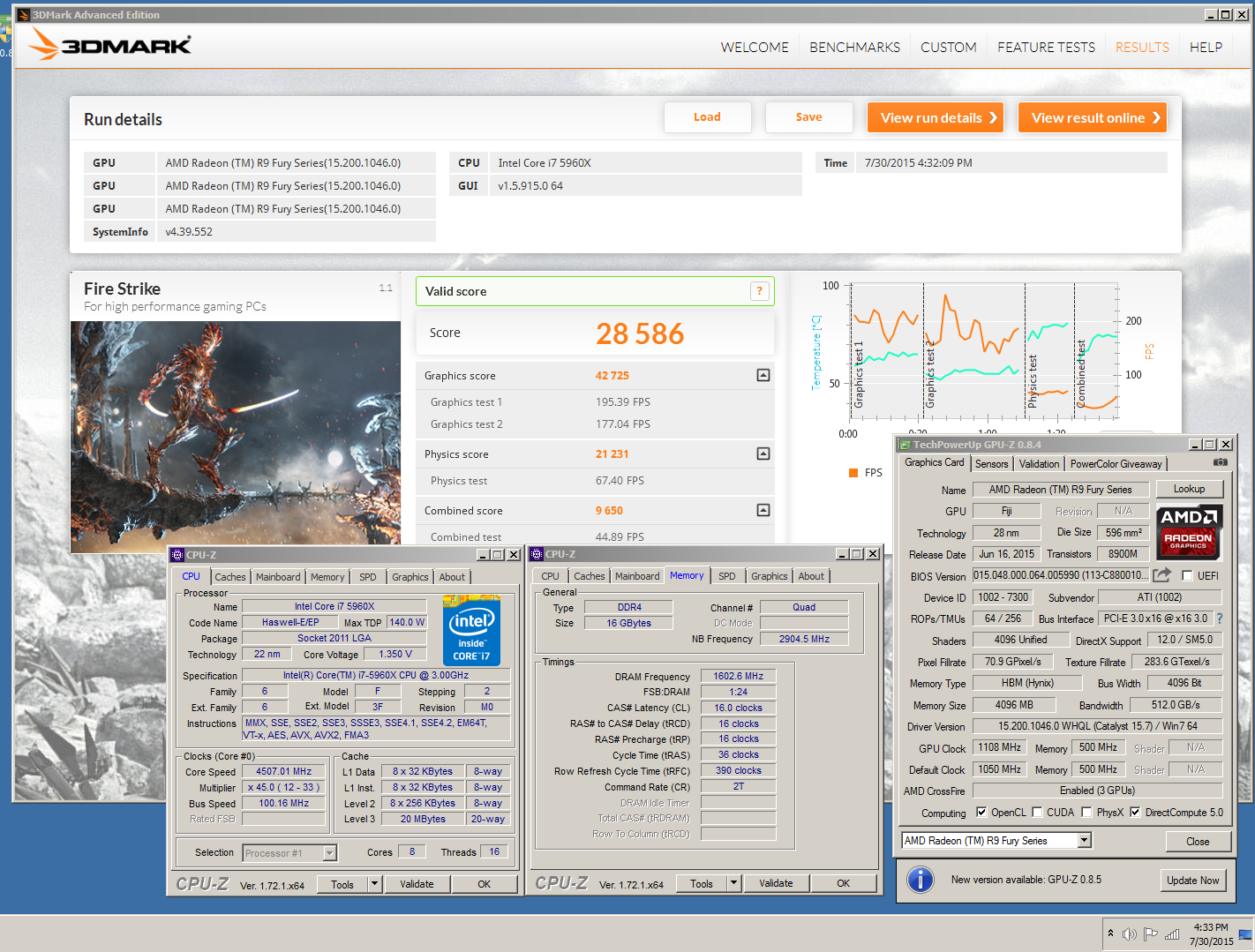Click the CPU-Z icon in the Memory window title

point(537,554)
